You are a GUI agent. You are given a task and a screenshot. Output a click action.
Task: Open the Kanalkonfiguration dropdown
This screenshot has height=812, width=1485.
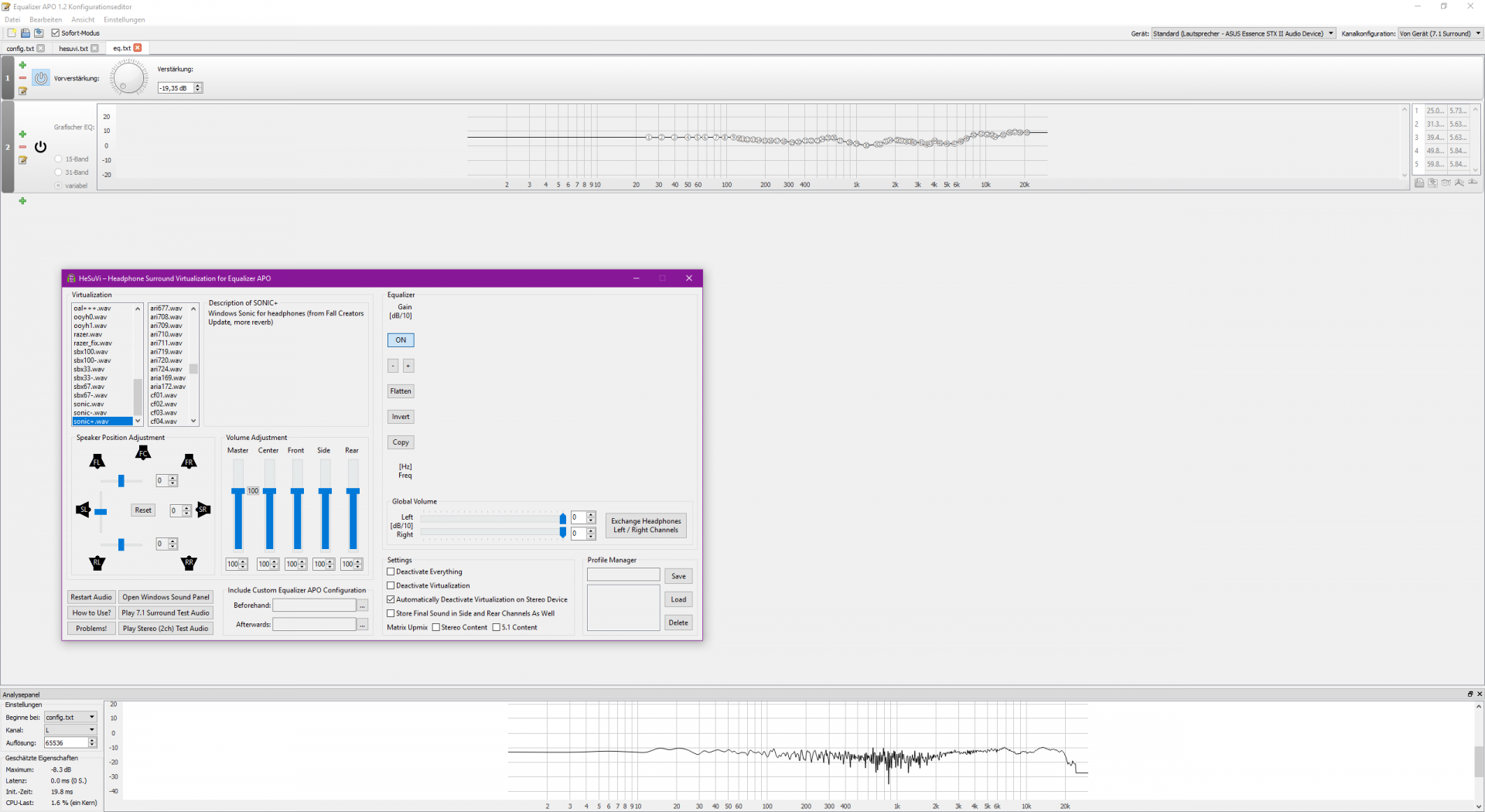pyautogui.click(x=1440, y=34)
